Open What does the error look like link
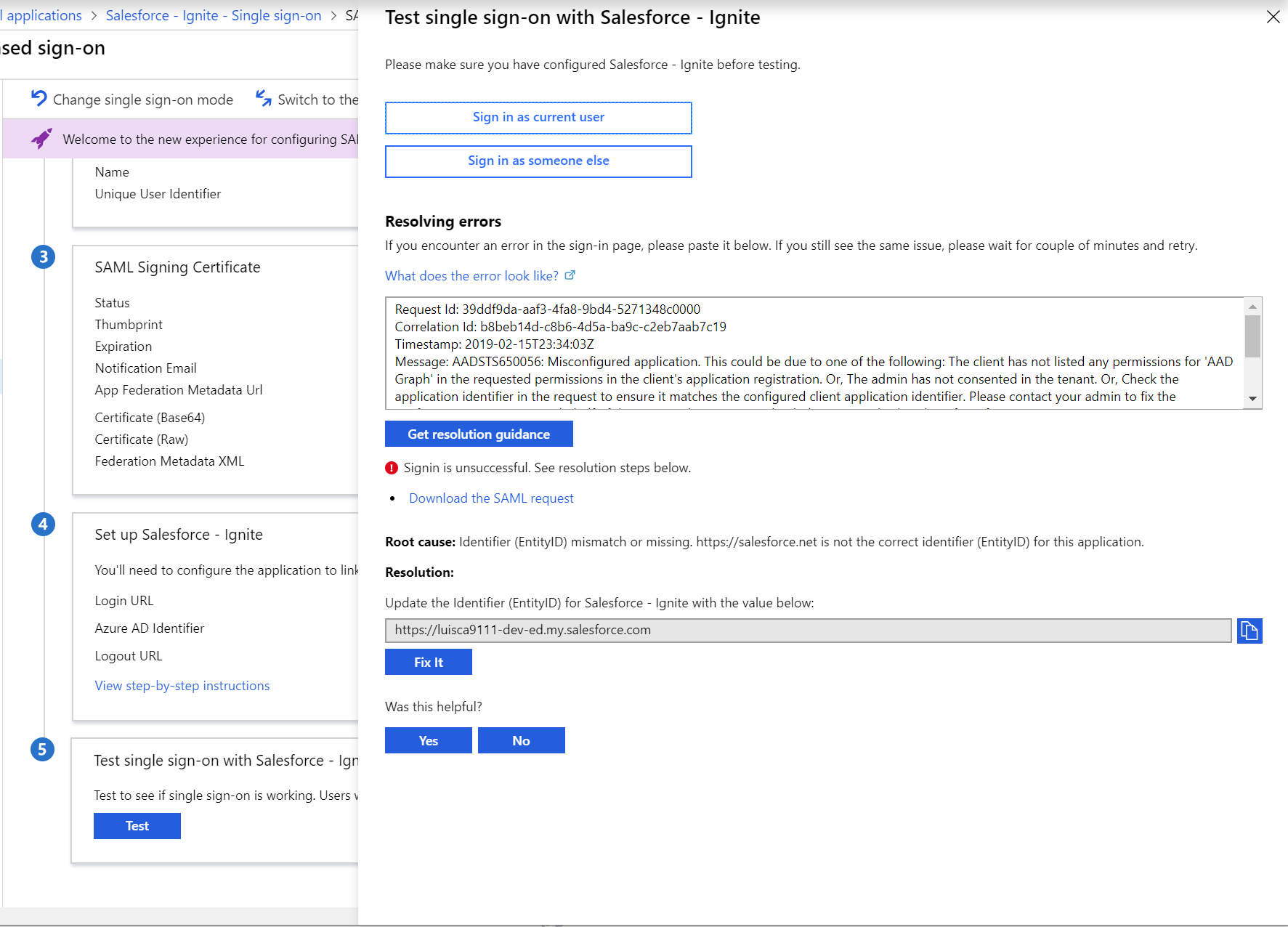The width and height of the screenshot is (1288, 927). (x=471, y=276)
